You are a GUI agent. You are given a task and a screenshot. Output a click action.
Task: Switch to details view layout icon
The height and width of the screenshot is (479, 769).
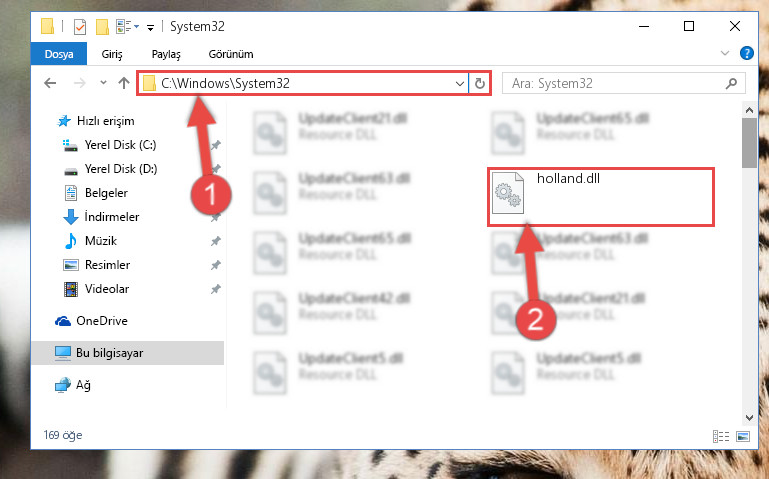721,436
